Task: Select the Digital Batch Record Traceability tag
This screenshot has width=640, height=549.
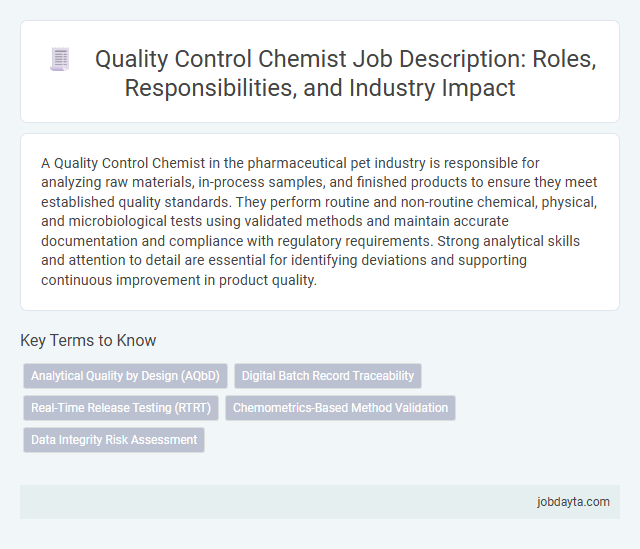Action: pyautogui.click(x=328, y=376)
